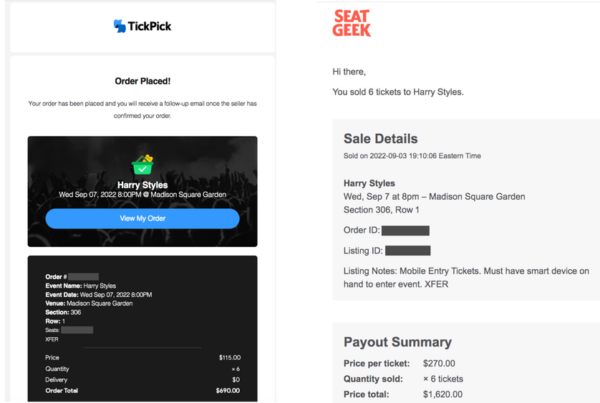Click the Harry Styles event banner title
Viewport: 600px width, 403px height.
141,186
